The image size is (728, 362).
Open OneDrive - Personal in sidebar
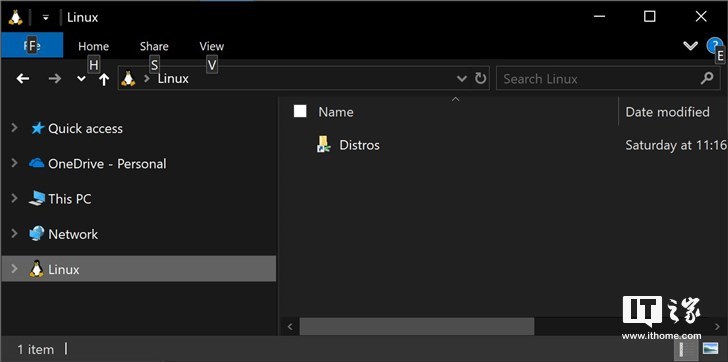[107, 164]
